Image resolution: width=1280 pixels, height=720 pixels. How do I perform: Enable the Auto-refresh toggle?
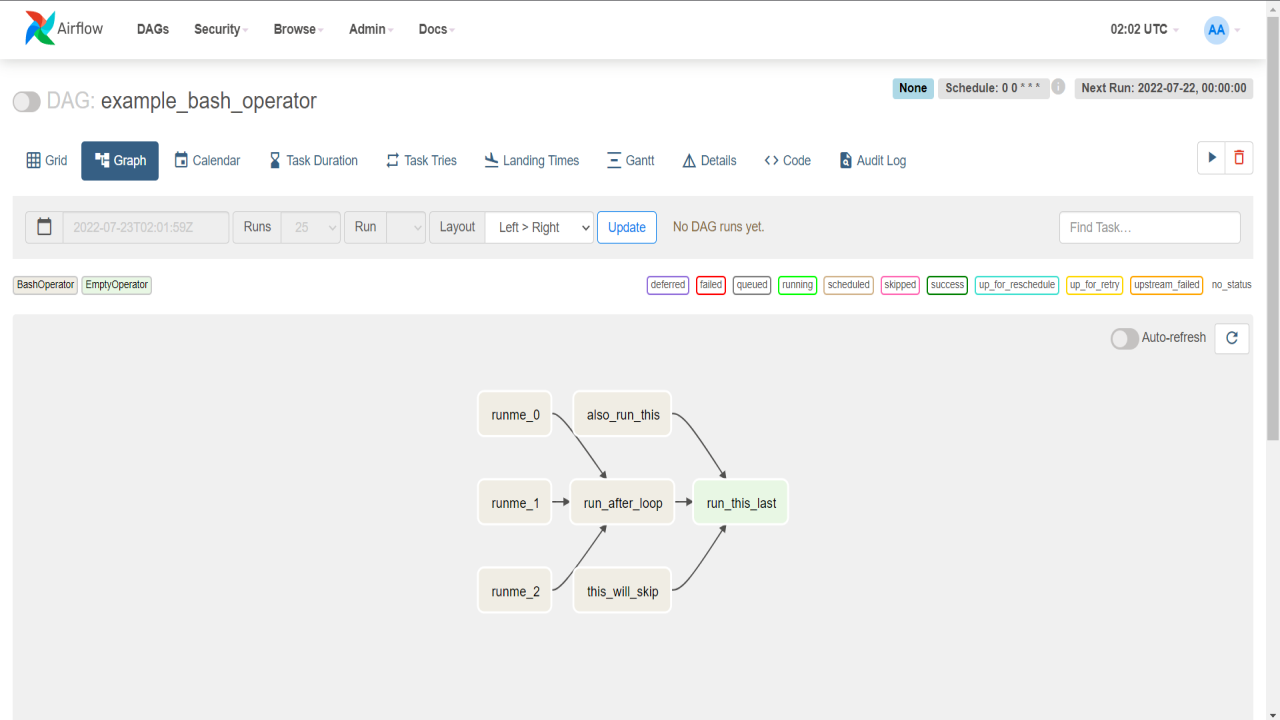(1125, 338)
